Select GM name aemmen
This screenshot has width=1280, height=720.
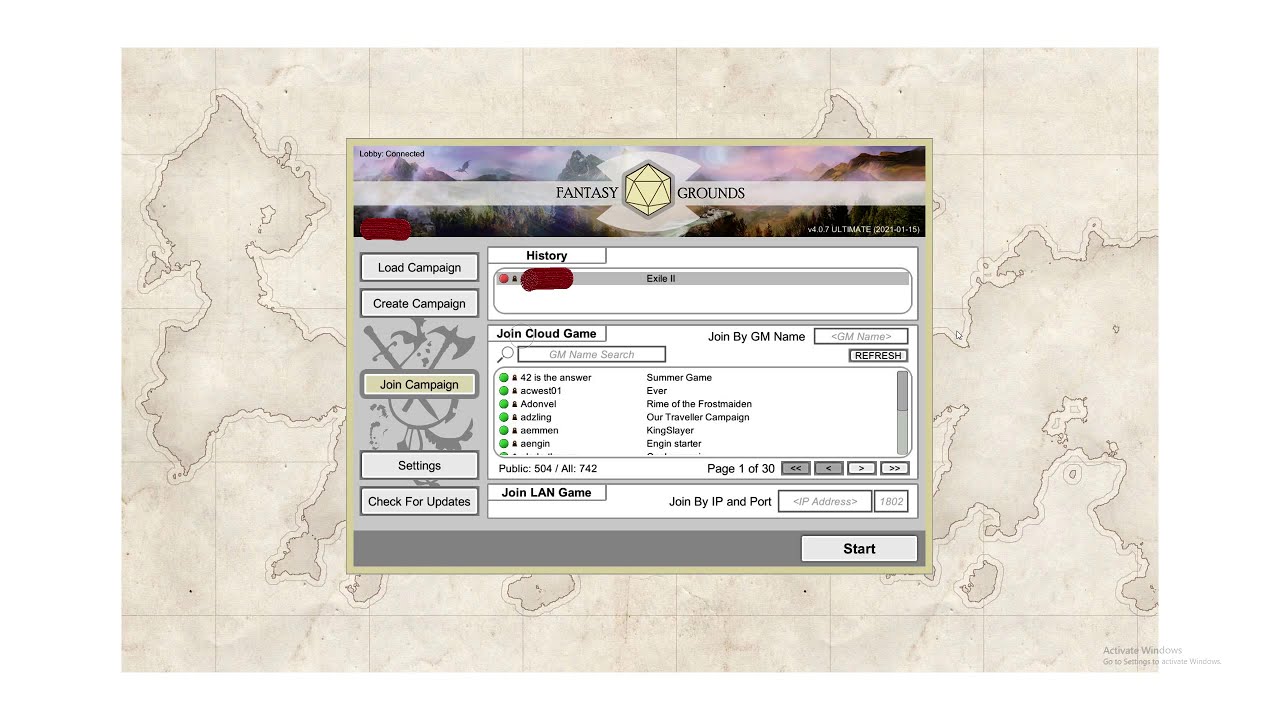(539, 430)
